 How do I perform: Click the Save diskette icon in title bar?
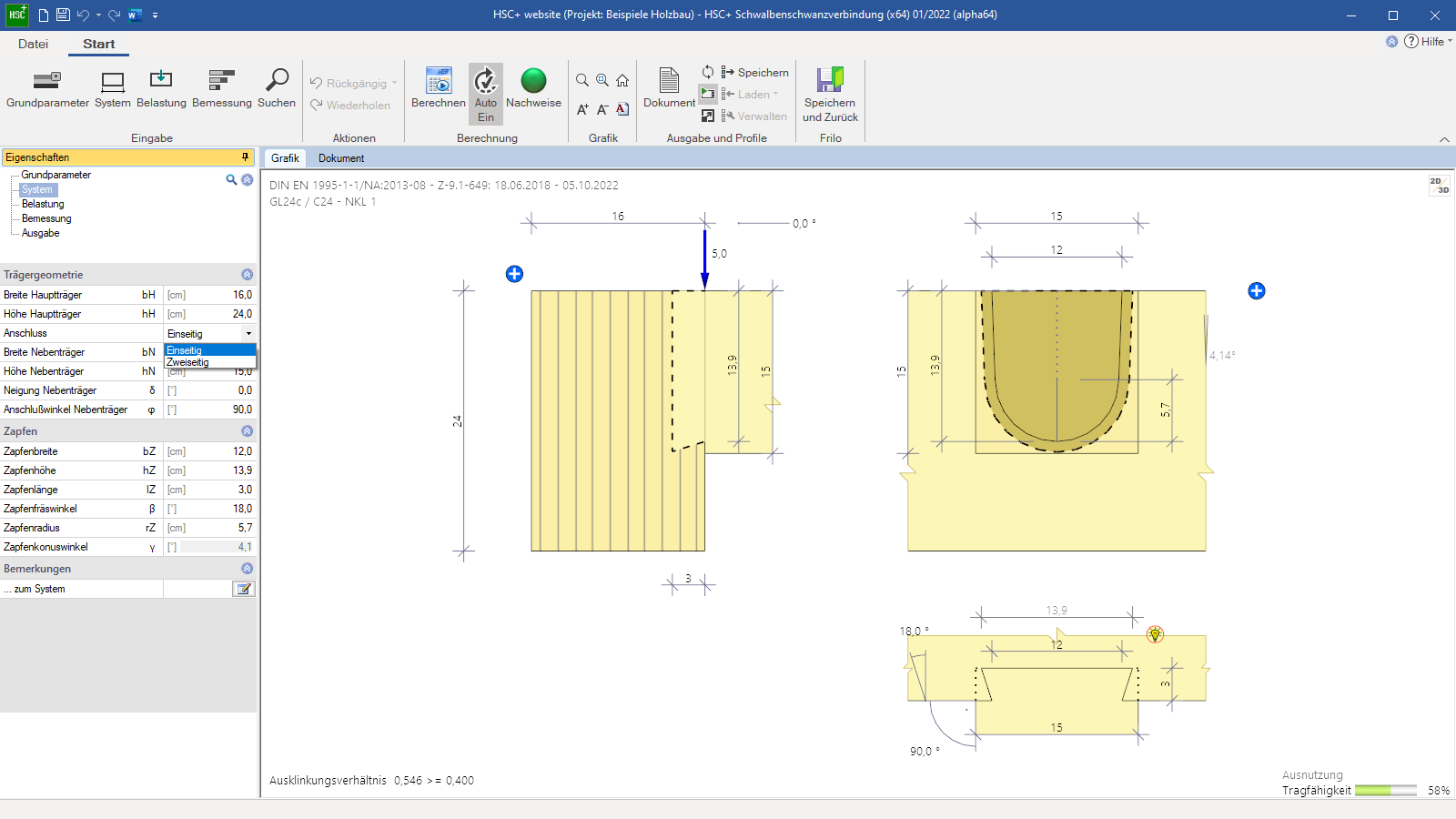(63, 15)
